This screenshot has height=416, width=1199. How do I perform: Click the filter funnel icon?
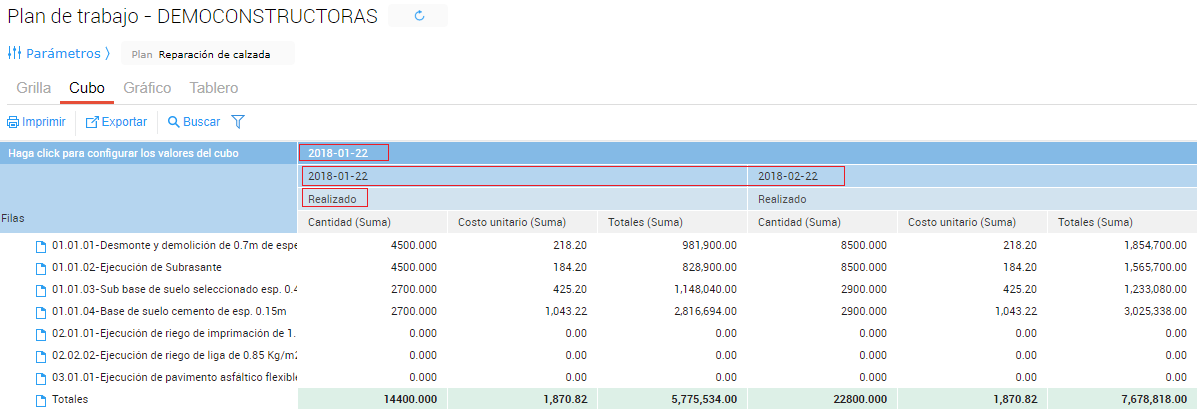(x=238, y=122)
